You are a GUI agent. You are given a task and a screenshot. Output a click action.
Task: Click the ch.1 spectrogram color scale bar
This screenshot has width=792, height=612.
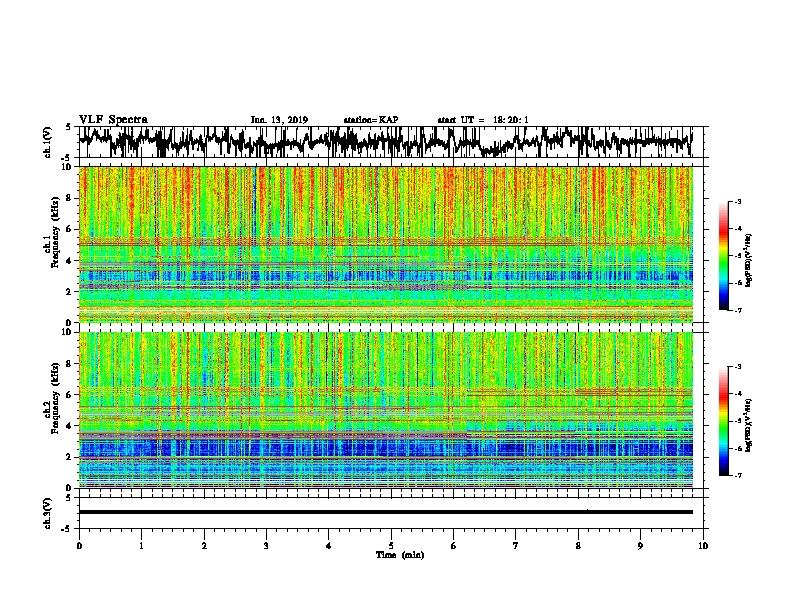pos(723,256)
